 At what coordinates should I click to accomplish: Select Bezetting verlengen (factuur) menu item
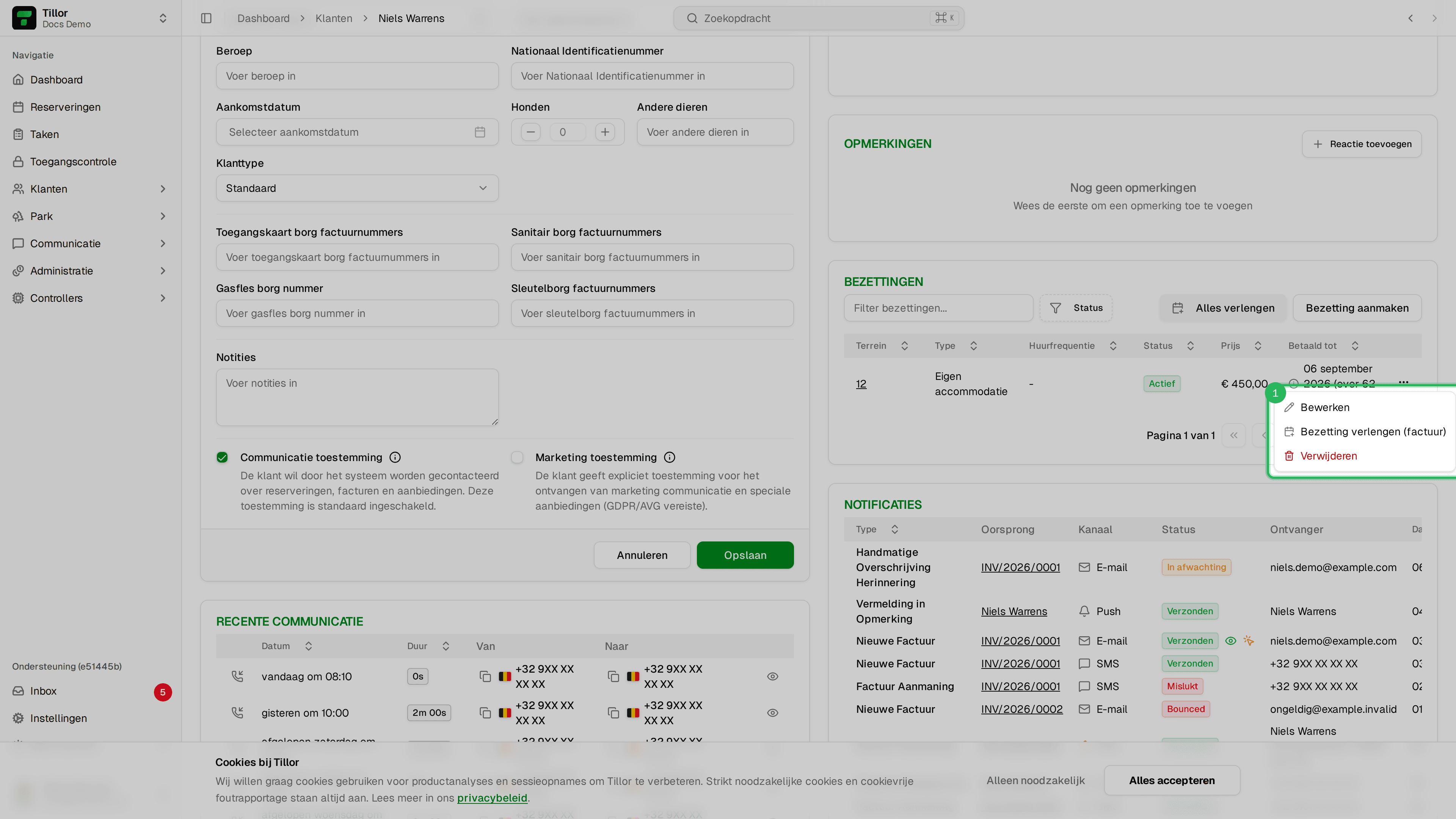[x=1364, y=432]
